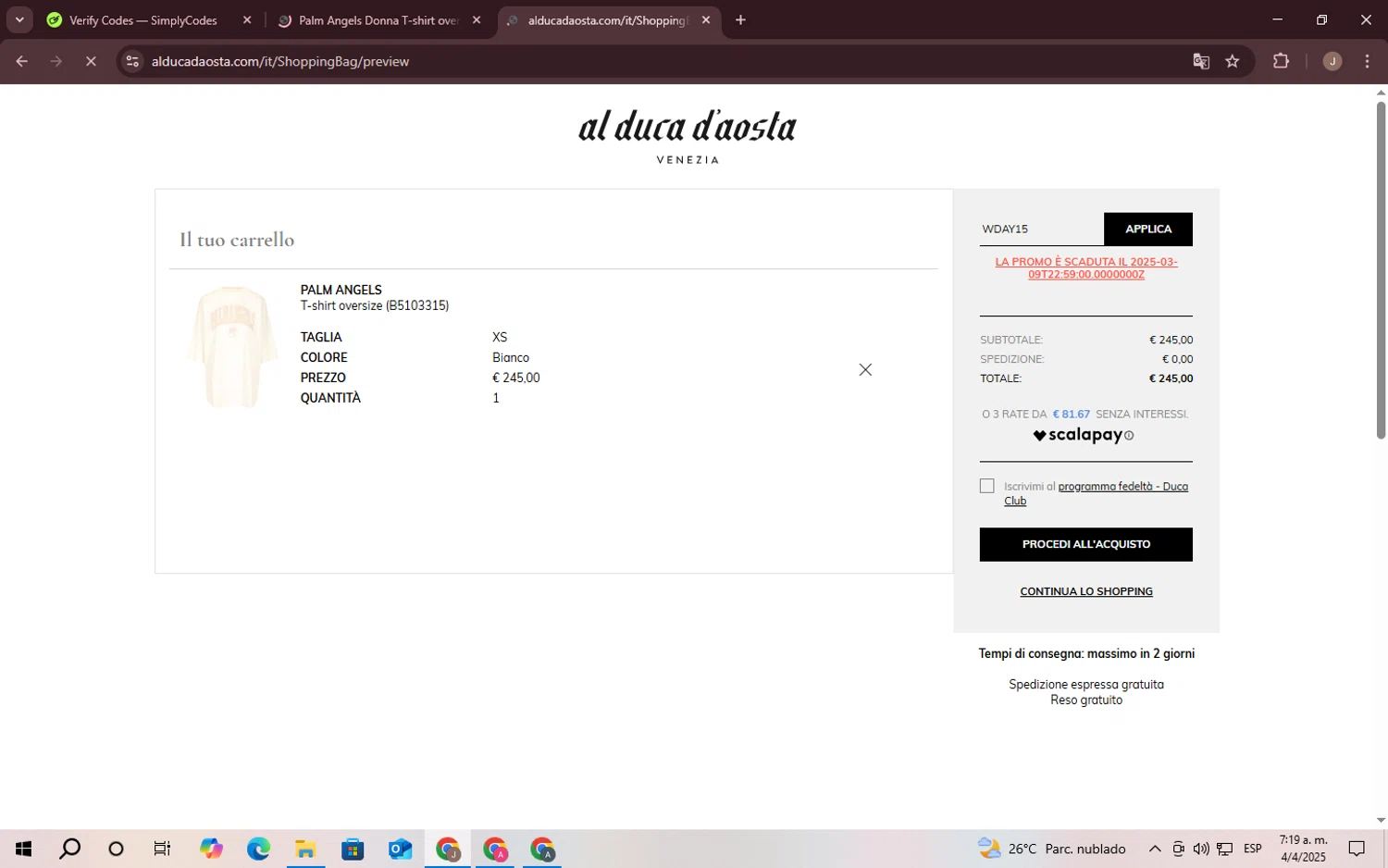Click the translate page icon
The width and height of the screenshot is (1388, 868).
click(1201, 61)
